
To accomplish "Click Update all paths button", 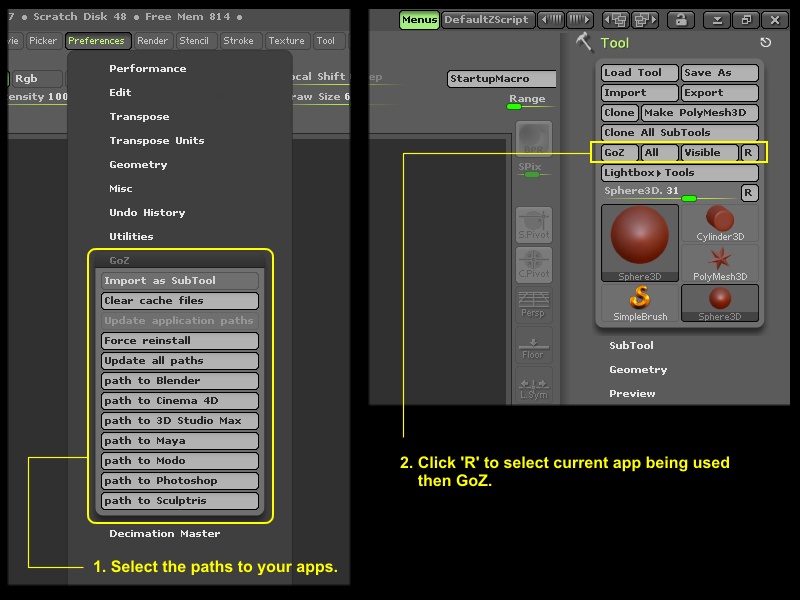I will point(180,361).
